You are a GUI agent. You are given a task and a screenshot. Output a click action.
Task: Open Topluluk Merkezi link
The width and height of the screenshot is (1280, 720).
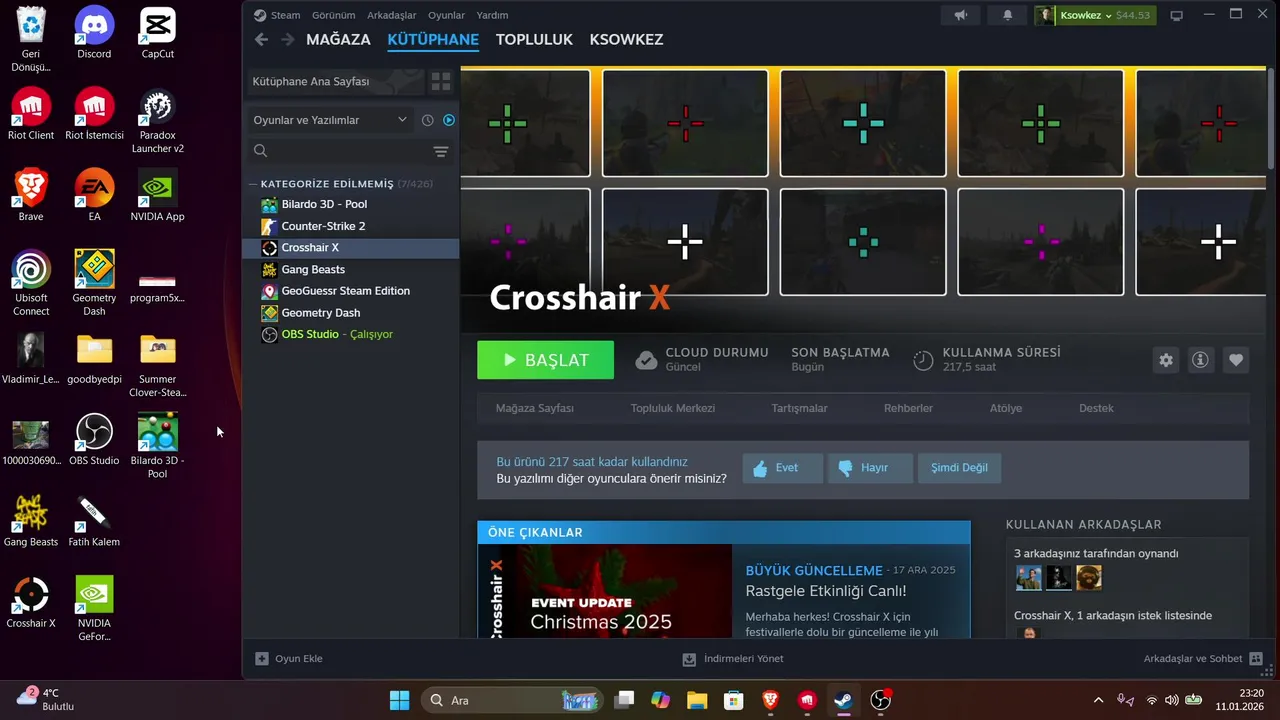(673, 408)
